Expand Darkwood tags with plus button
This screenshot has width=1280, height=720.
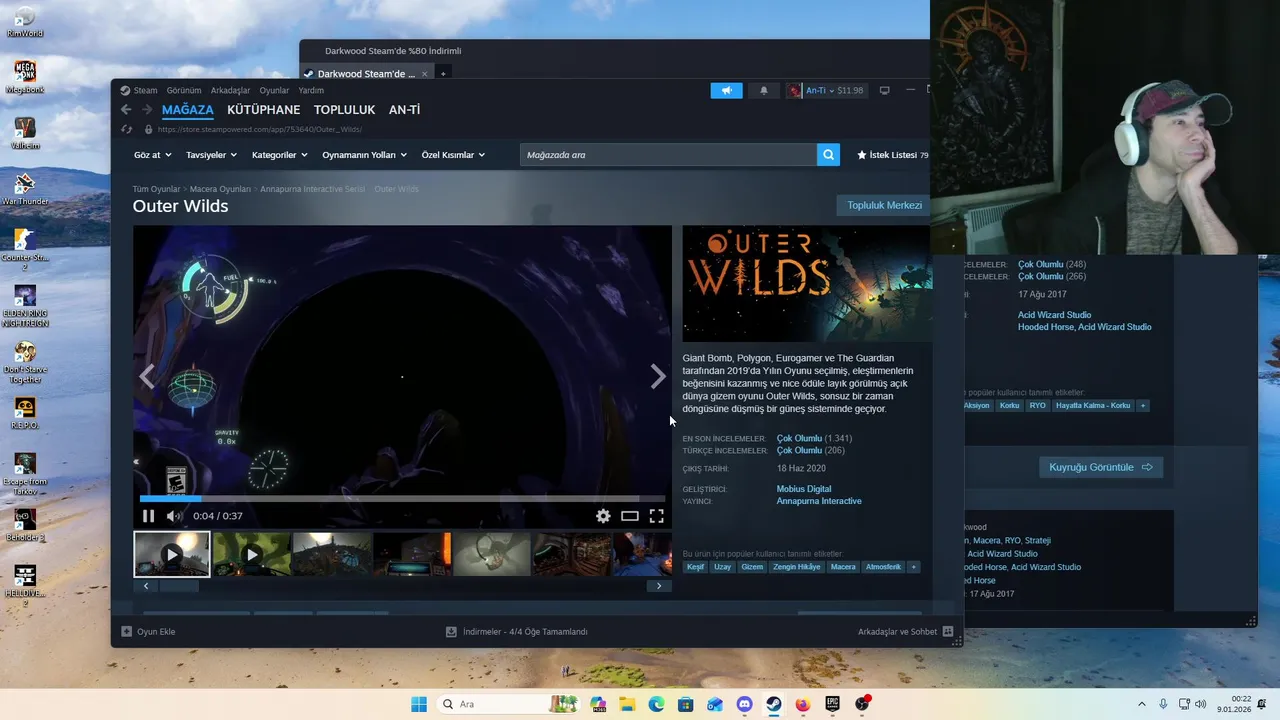click(1143, 405)
